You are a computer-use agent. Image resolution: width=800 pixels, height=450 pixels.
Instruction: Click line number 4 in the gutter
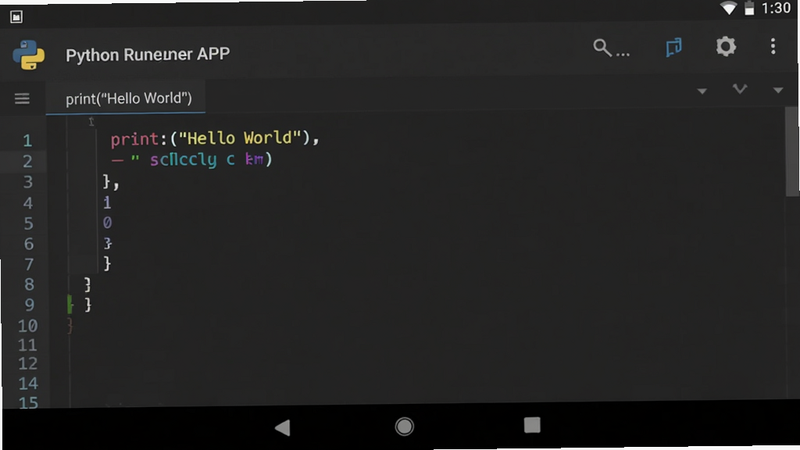pos(28,203)
